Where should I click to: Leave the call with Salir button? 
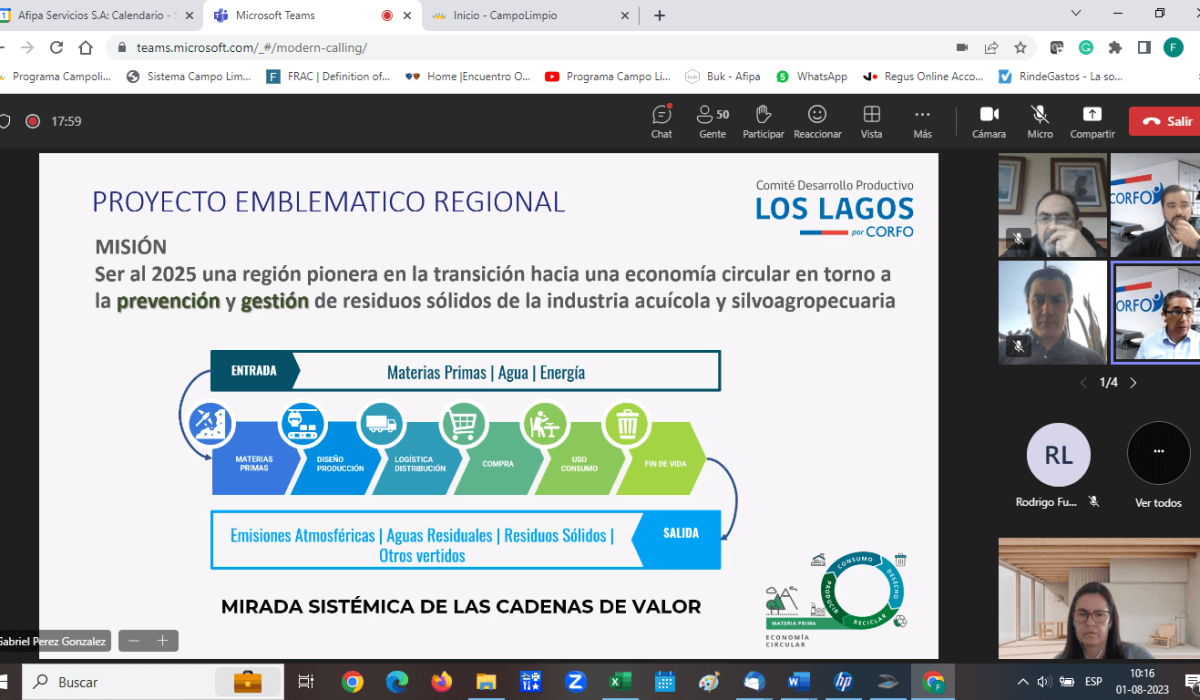(x=1166, y=121)
